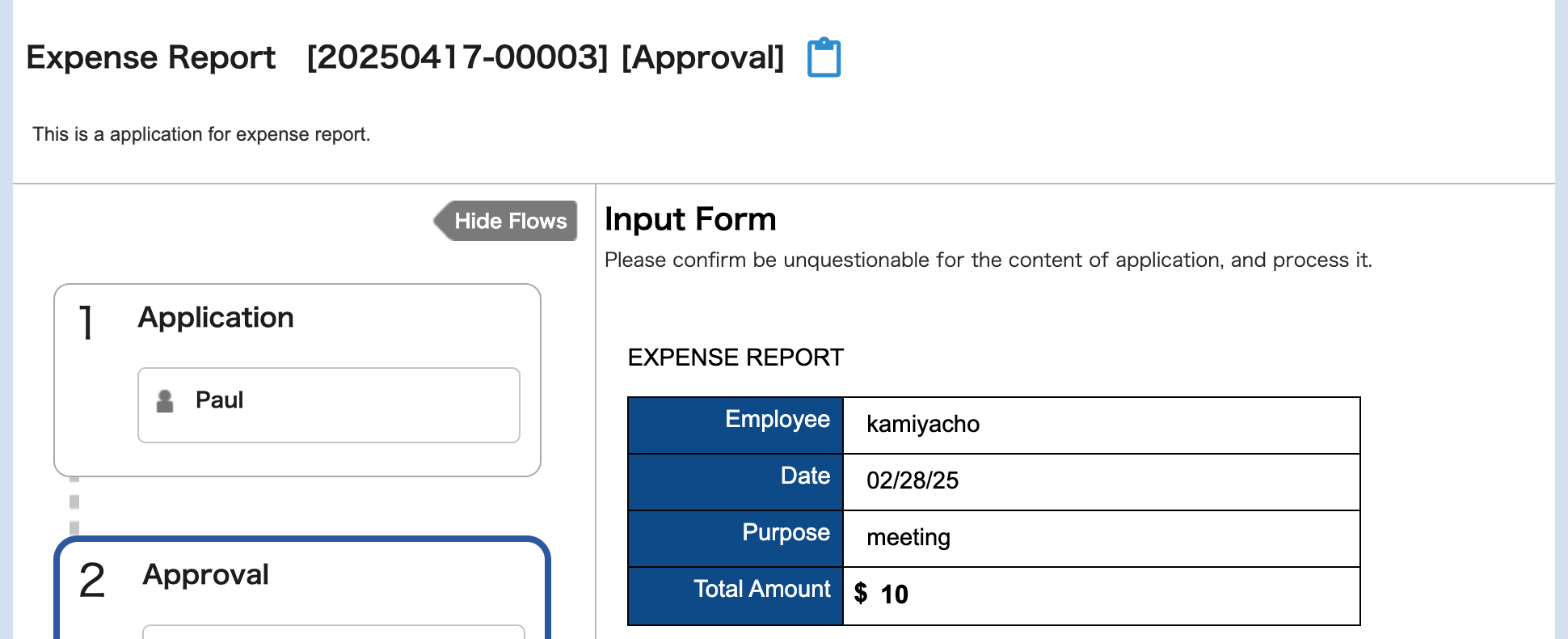The height and width of the screenshot is (639, 1568).
Task: Click the Hide Flows button
Action: click(506, 221)
